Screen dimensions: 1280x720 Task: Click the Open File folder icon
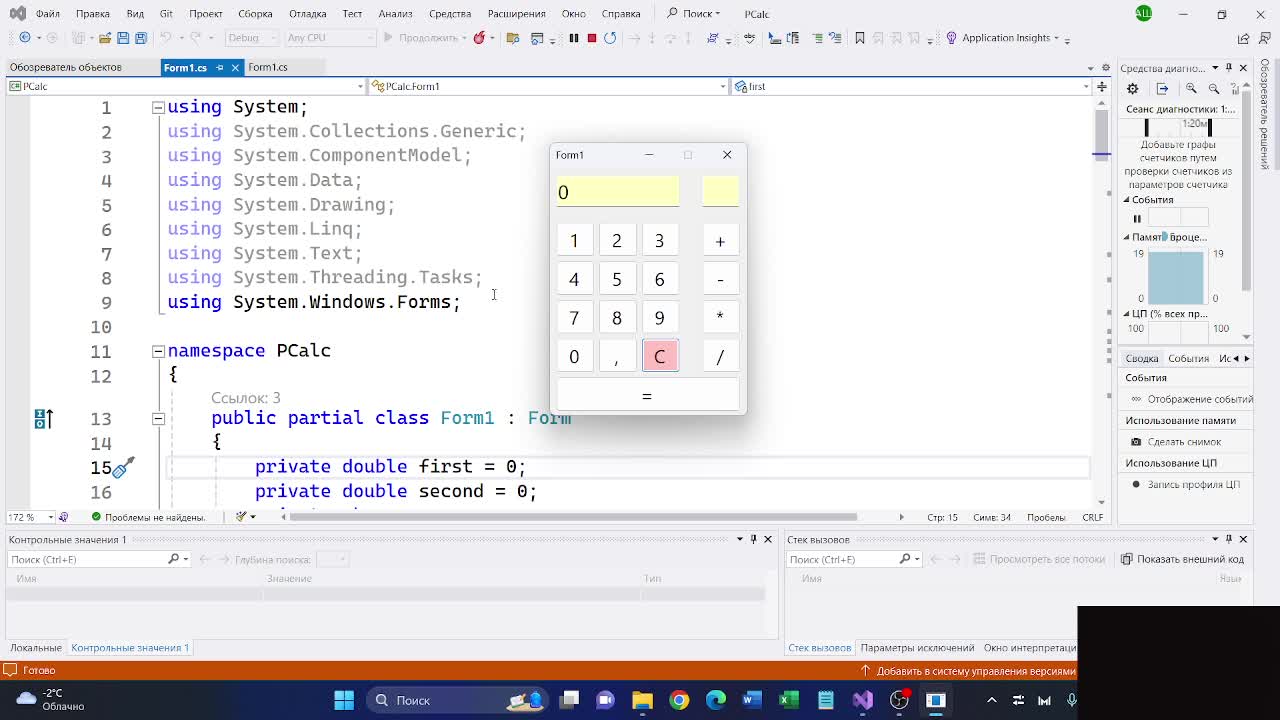click(104, 38)
